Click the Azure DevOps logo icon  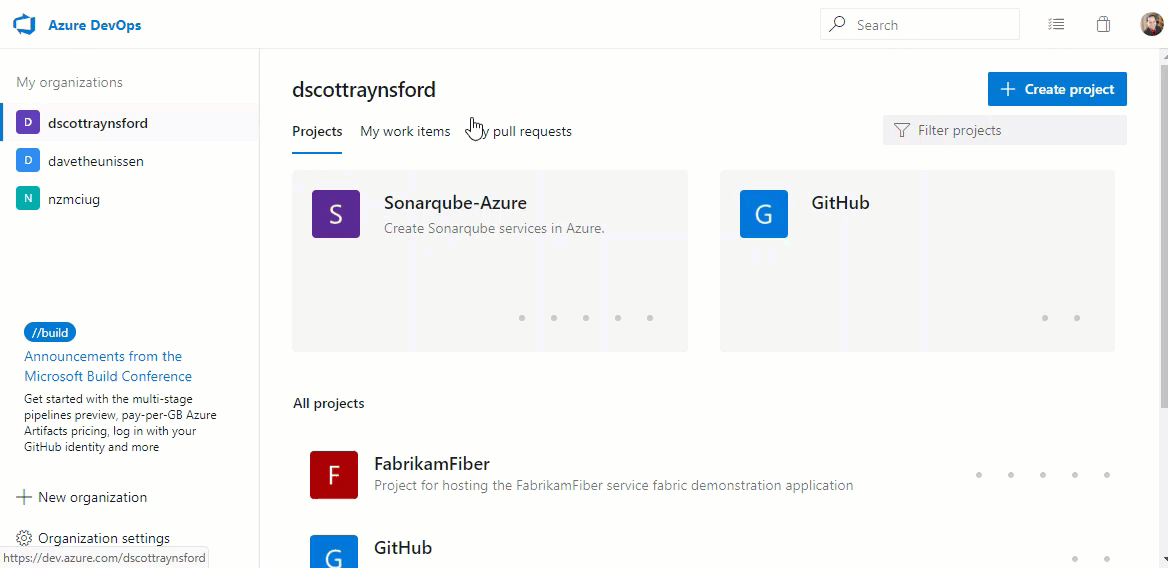(25, 25)
